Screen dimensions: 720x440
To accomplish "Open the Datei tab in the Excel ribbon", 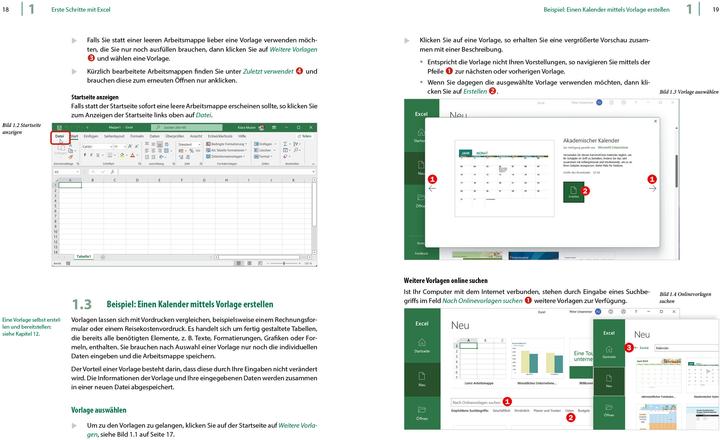I will [x=60, y=136].
